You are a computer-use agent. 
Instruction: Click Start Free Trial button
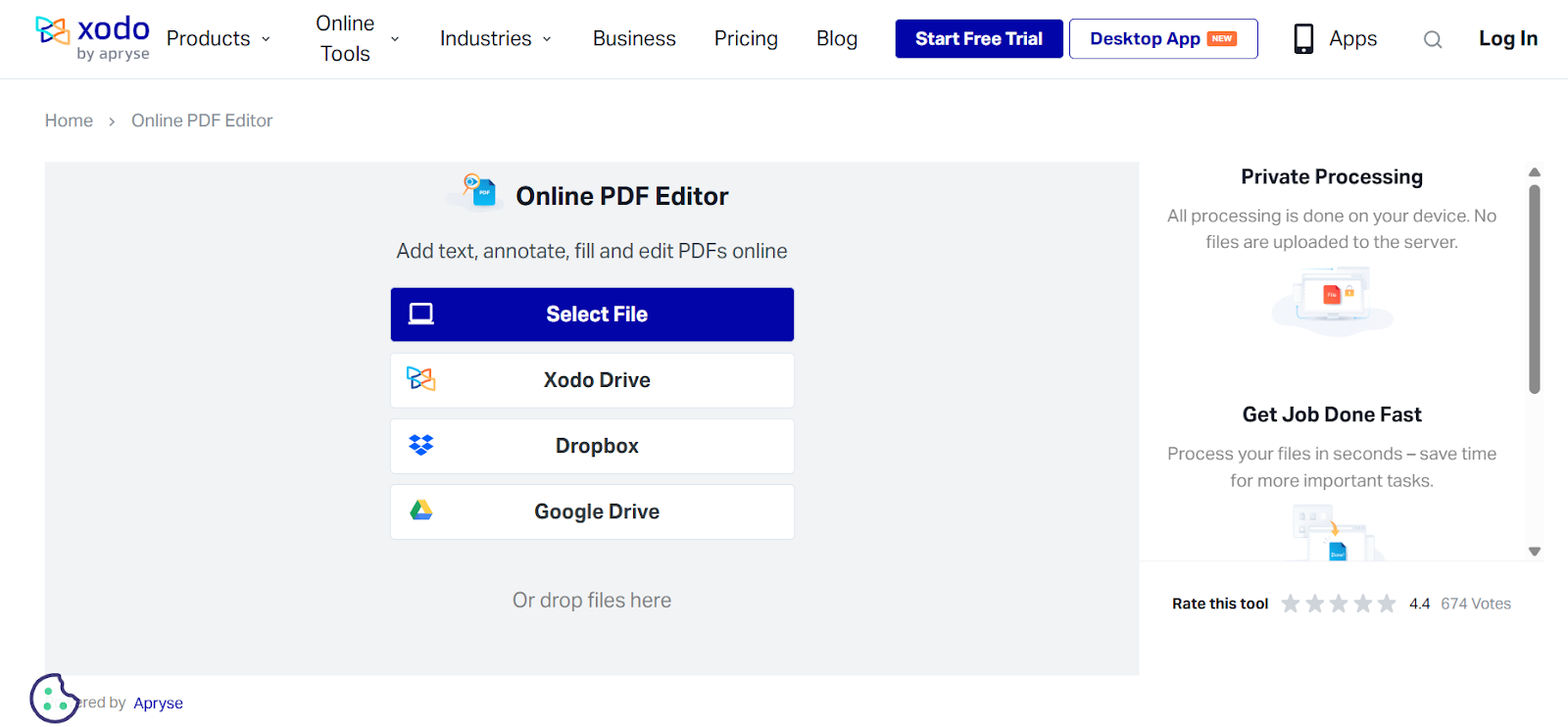pos(978,38)
